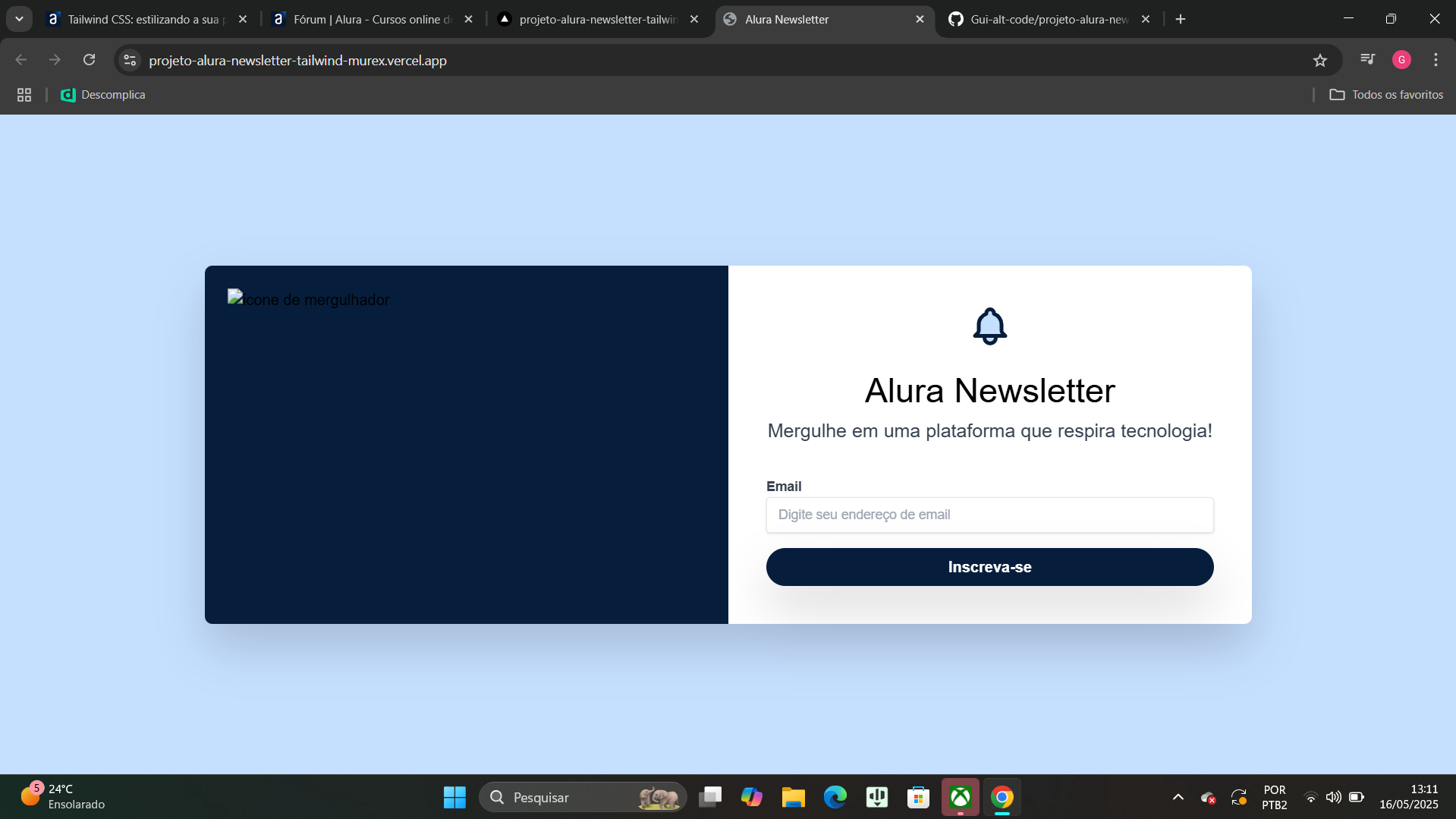Open the volume speaker tray icon

[x=1333, y=797]
